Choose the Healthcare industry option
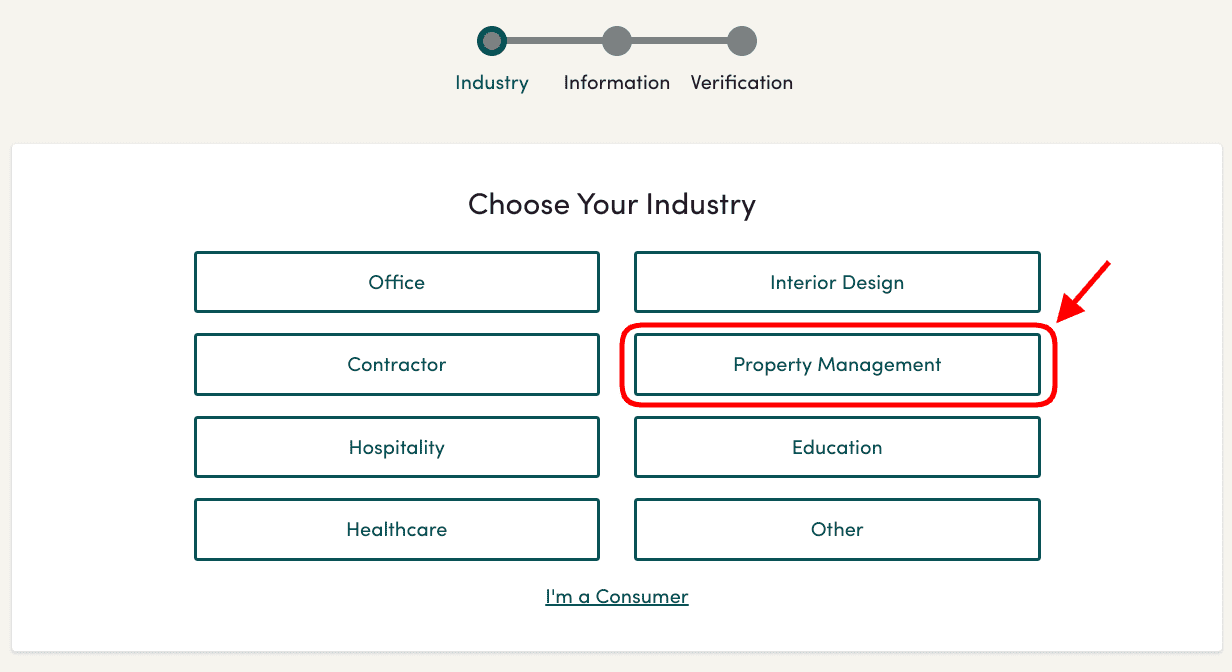This screenshot has width=1232, height=672. point(396,529)
